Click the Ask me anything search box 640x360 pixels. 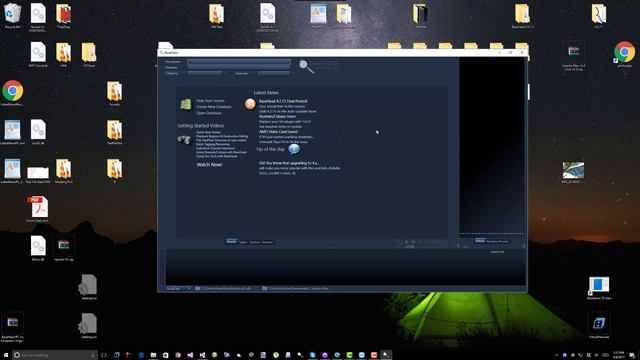[55, 355]
